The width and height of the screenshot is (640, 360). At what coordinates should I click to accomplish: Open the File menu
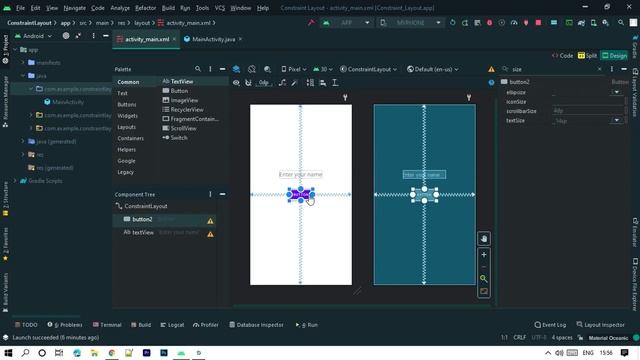(x=20, y=8)
